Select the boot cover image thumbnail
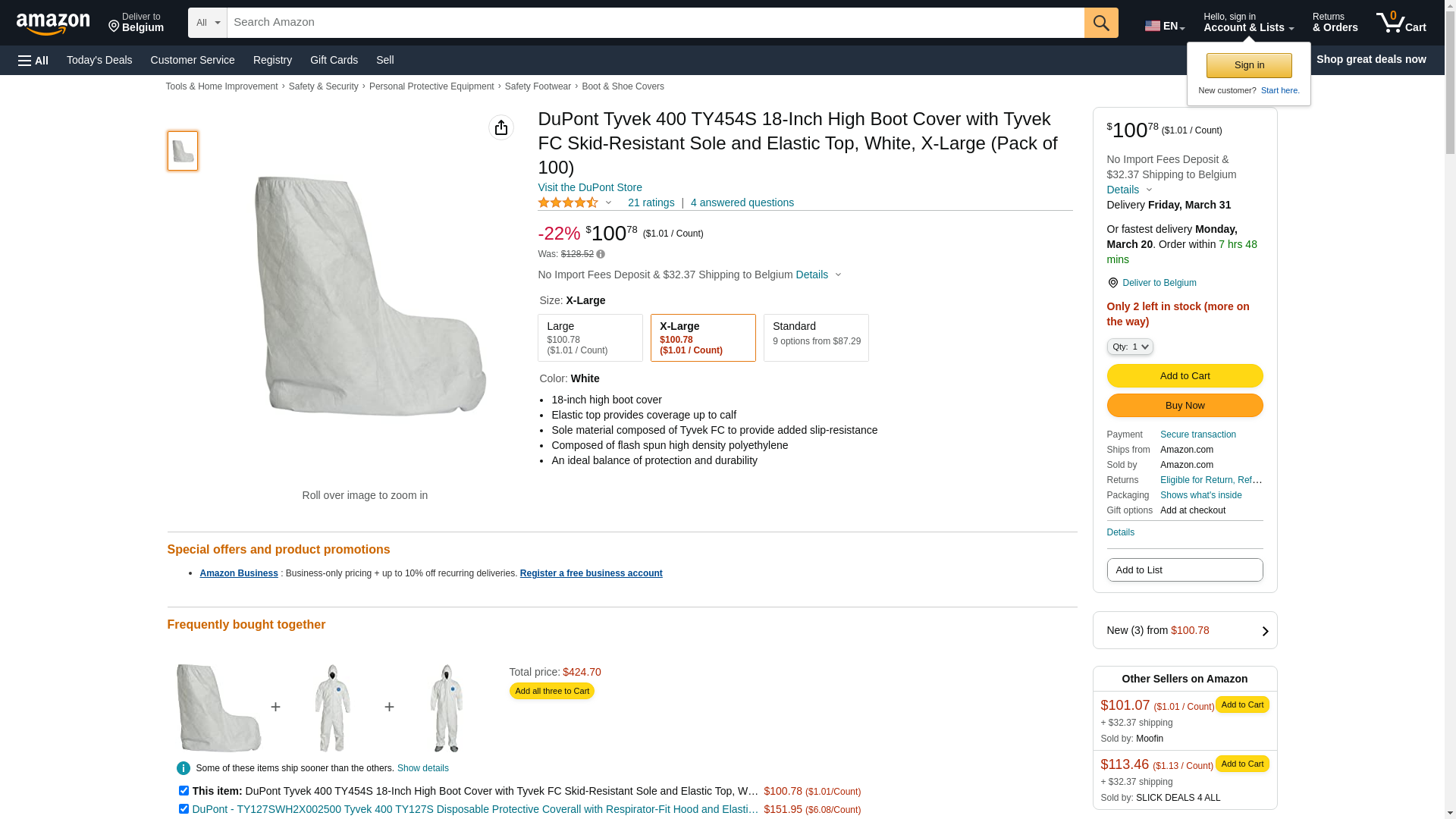Screen dimensions: 1456x819 click(x=183, y=150)
